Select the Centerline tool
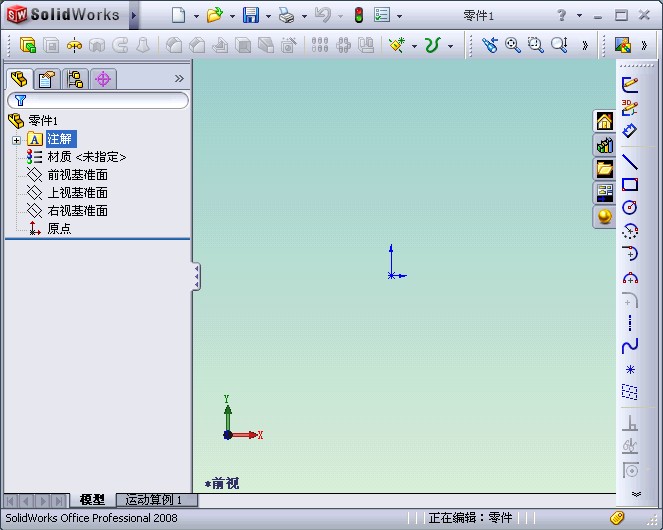663x530 pixels. tap(630, 323)
